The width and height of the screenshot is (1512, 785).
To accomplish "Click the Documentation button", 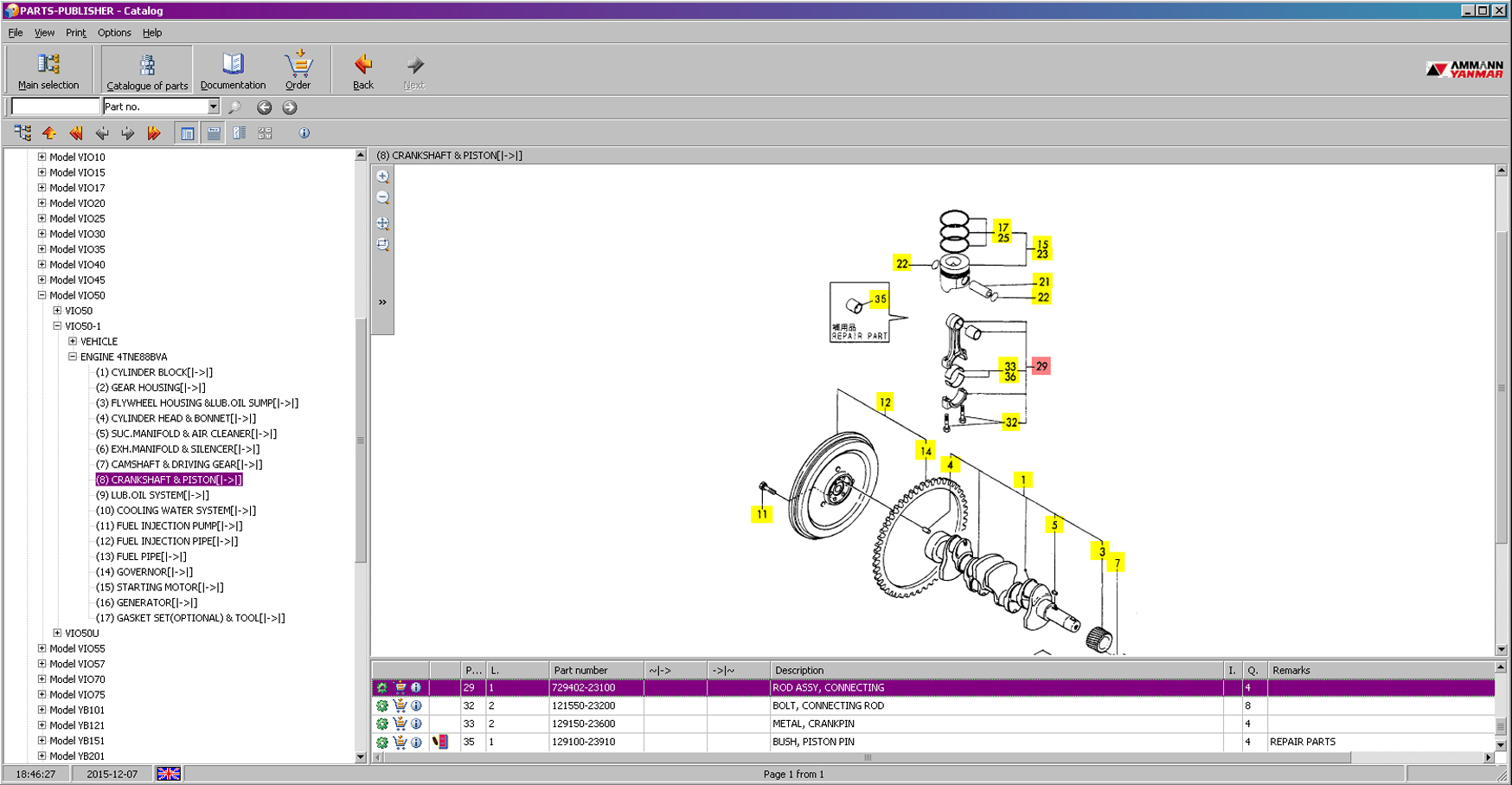I will [233, 70].
